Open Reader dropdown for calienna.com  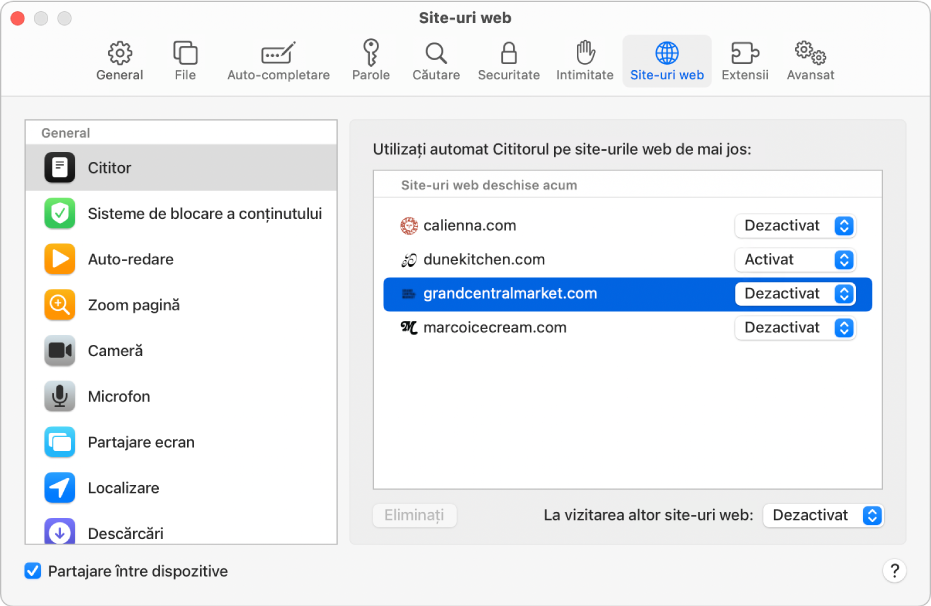tap(795, 226)
